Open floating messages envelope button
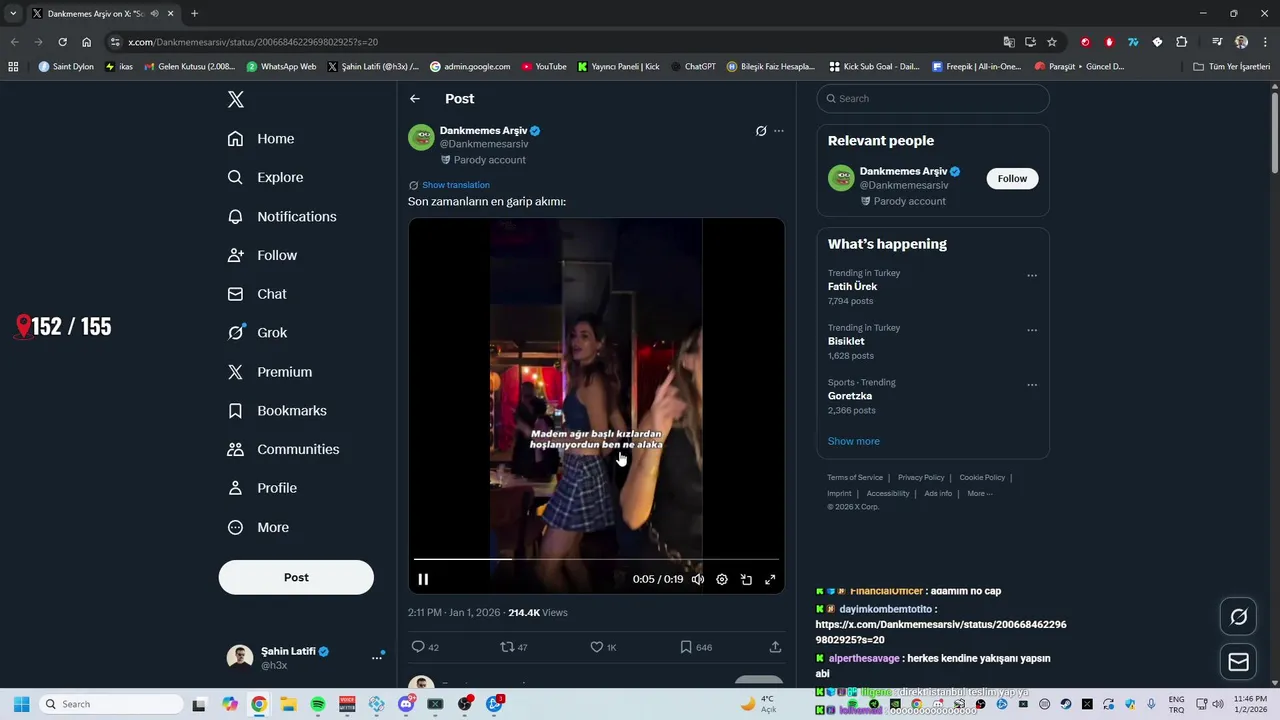 tap(1238, 662)
